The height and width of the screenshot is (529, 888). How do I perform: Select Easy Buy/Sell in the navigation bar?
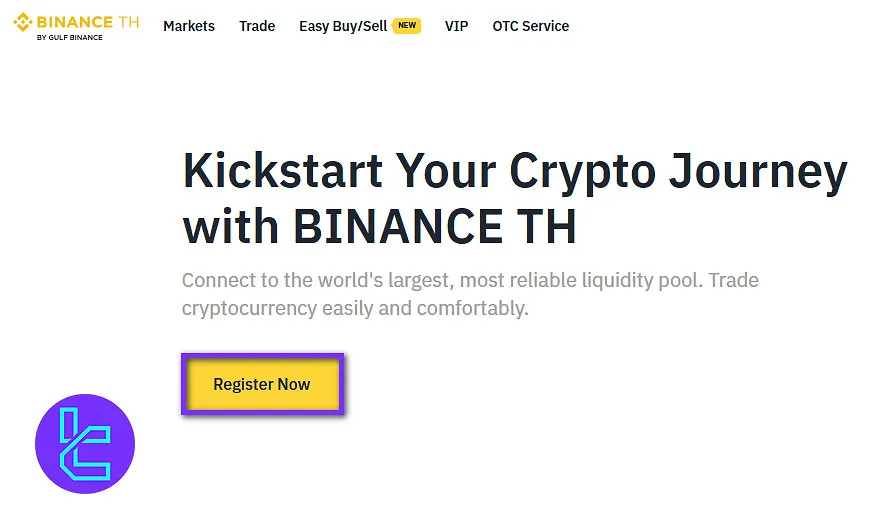(343, 26)
